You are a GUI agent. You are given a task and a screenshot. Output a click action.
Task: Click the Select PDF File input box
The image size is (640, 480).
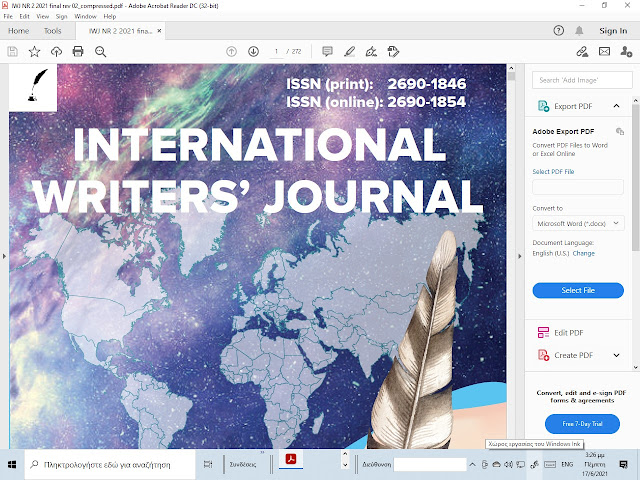[578, 187]
